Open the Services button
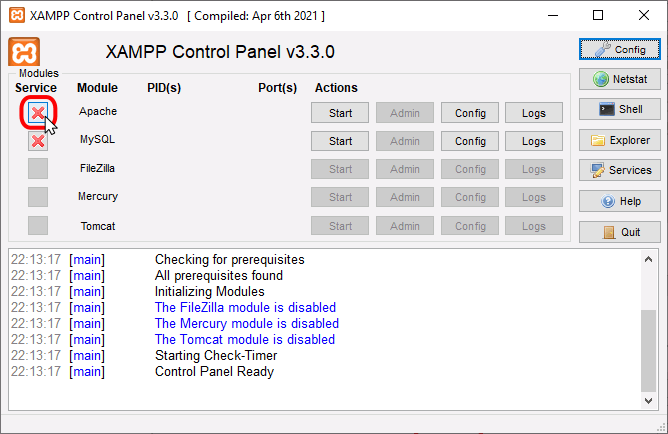 [619, 170]
